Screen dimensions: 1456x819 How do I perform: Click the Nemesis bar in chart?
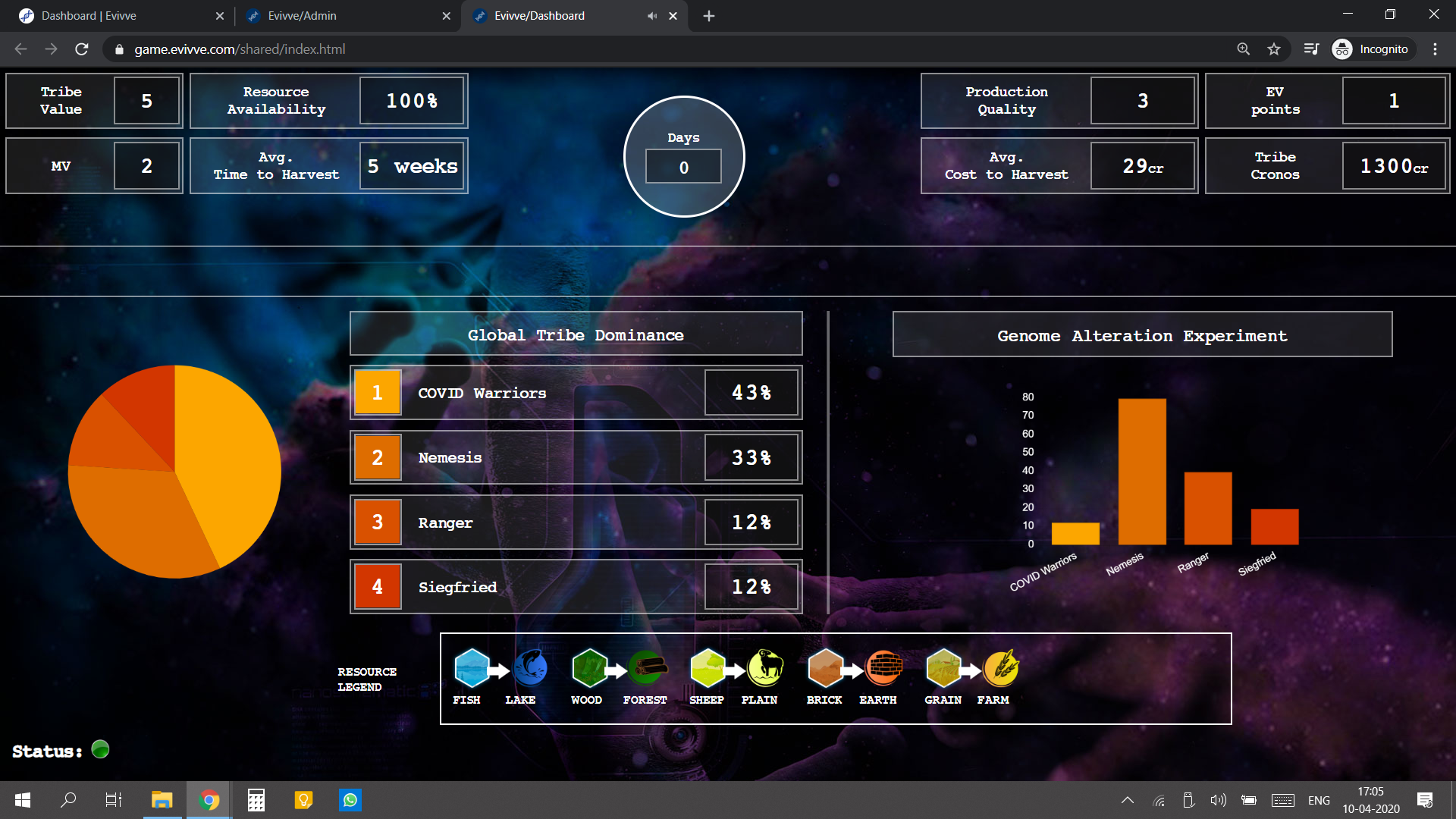tap(1141, 471)
